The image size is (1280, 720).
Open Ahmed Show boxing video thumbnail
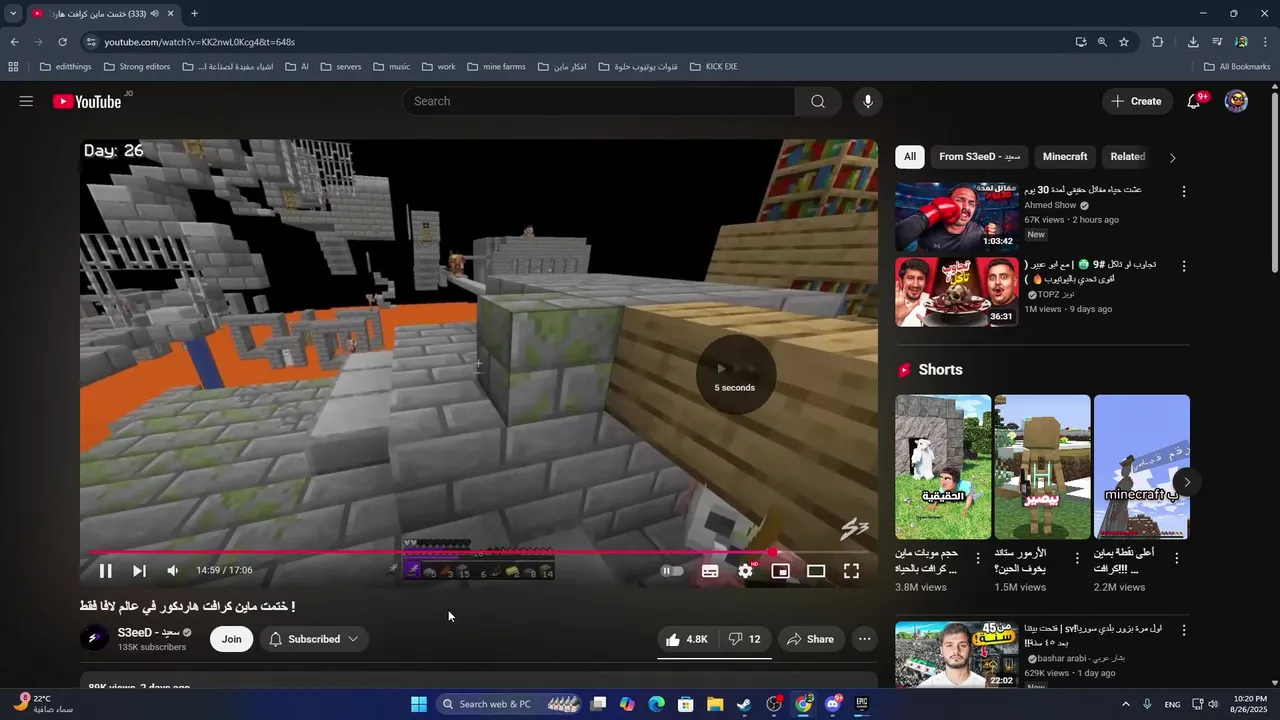click(x=957, y=217)
